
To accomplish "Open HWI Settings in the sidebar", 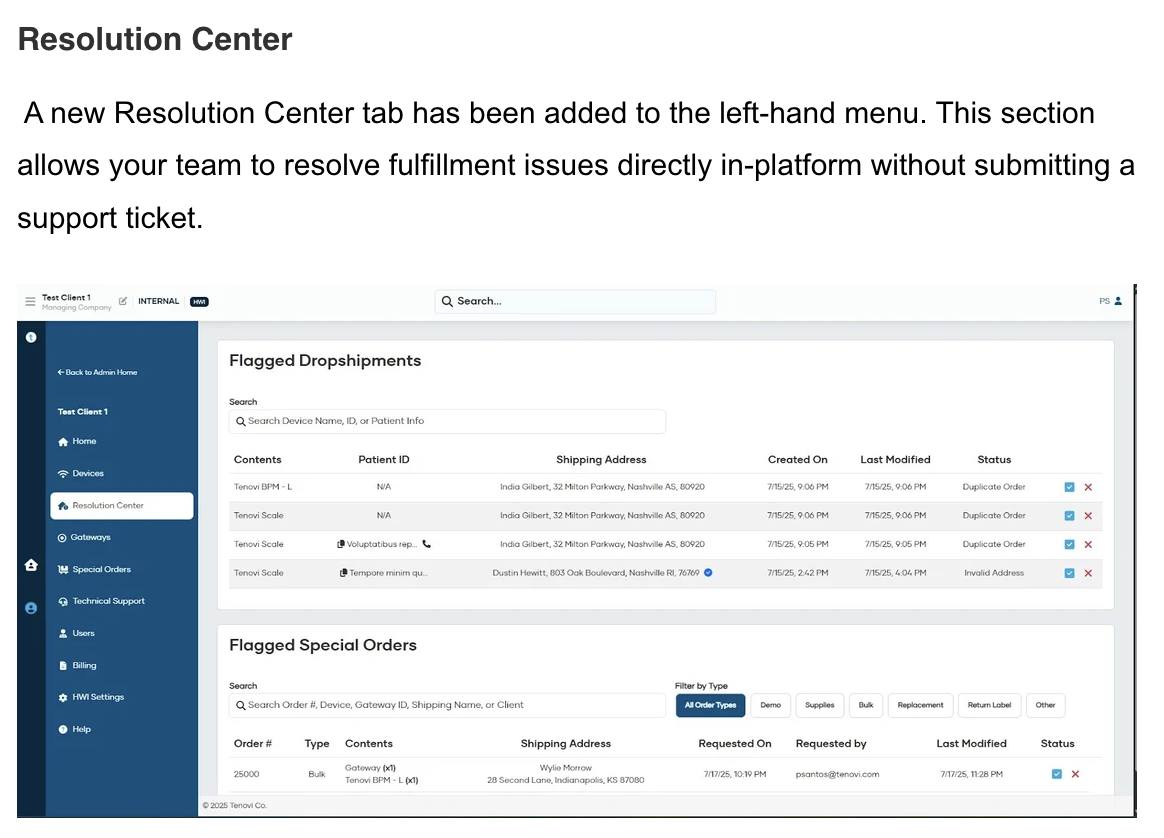I will (98, 698).
